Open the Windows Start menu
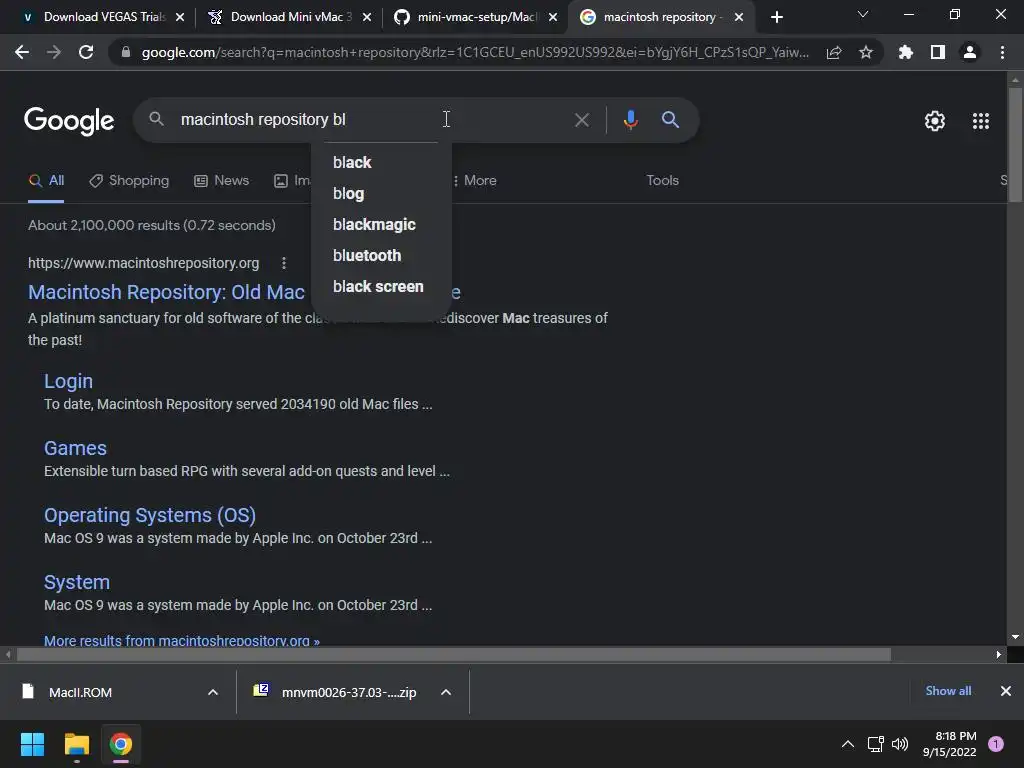 coord(32,744)
